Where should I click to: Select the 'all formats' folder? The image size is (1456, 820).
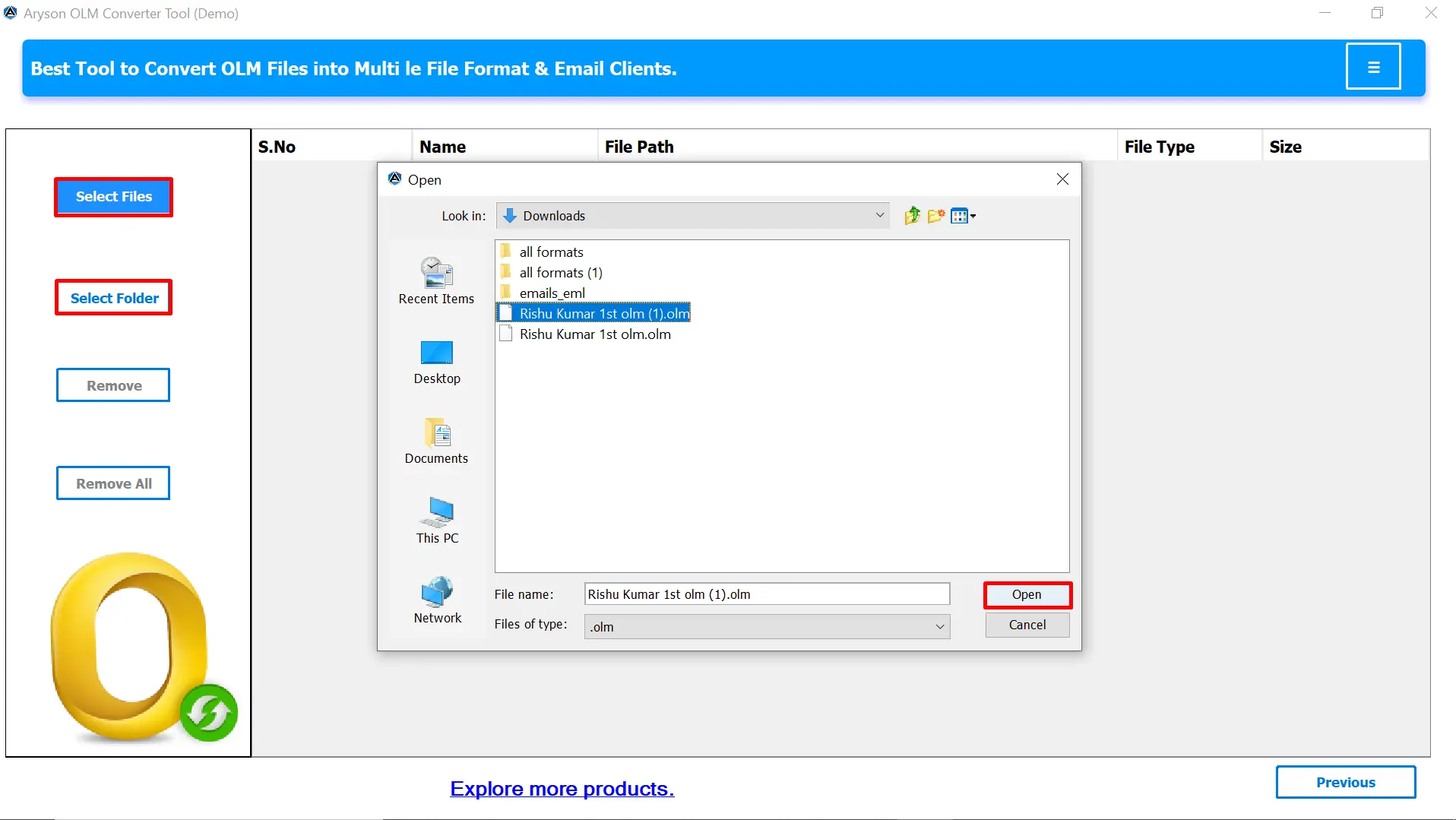tap(542, 252)
